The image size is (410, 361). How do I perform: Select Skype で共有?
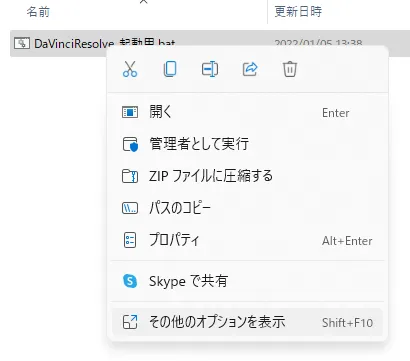click(247, 281)
